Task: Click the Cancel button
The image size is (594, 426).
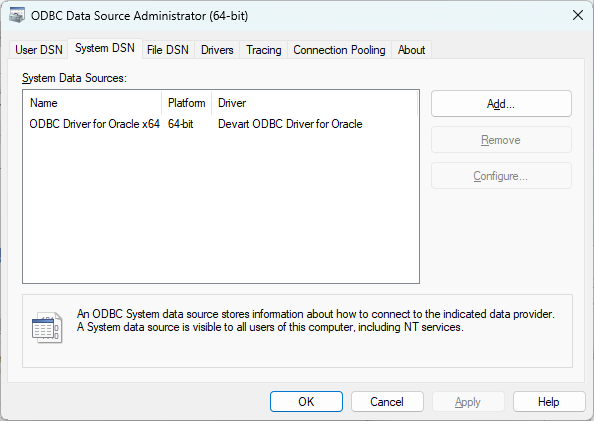Action: [x=387, y=402]
